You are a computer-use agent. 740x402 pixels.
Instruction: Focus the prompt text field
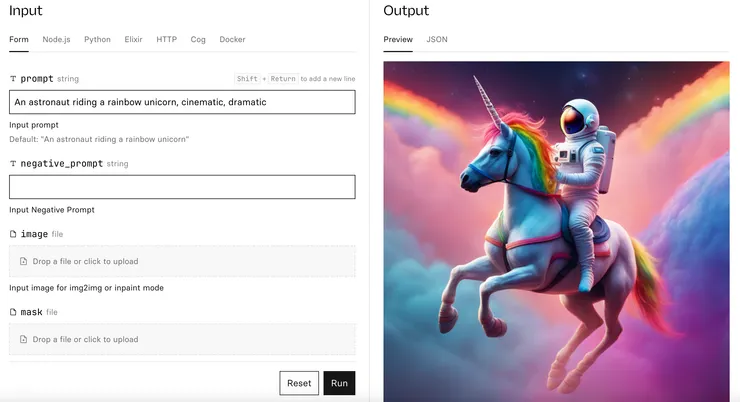(182, 102)
